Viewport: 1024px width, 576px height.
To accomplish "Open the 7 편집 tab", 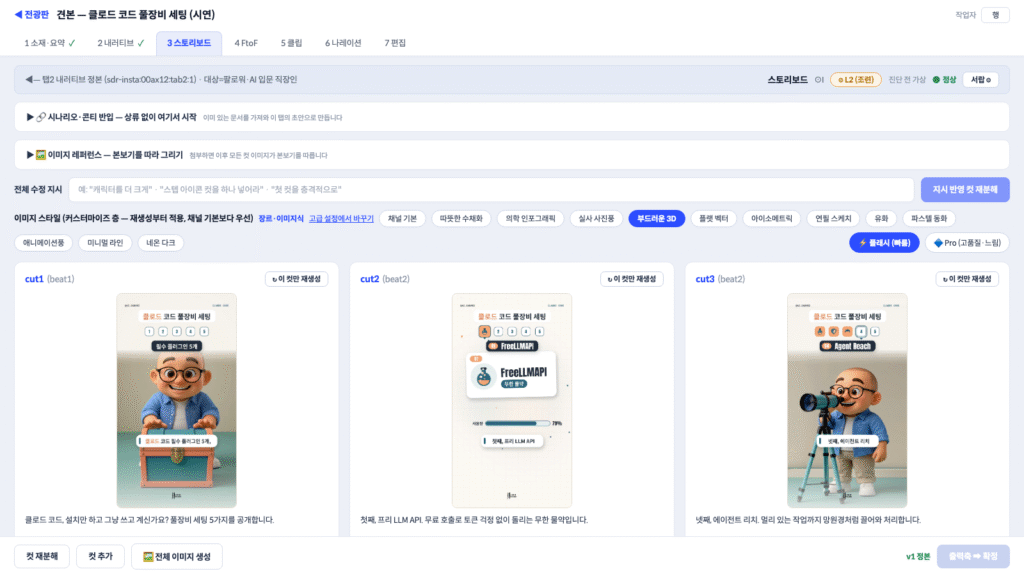I will (394, 43).
